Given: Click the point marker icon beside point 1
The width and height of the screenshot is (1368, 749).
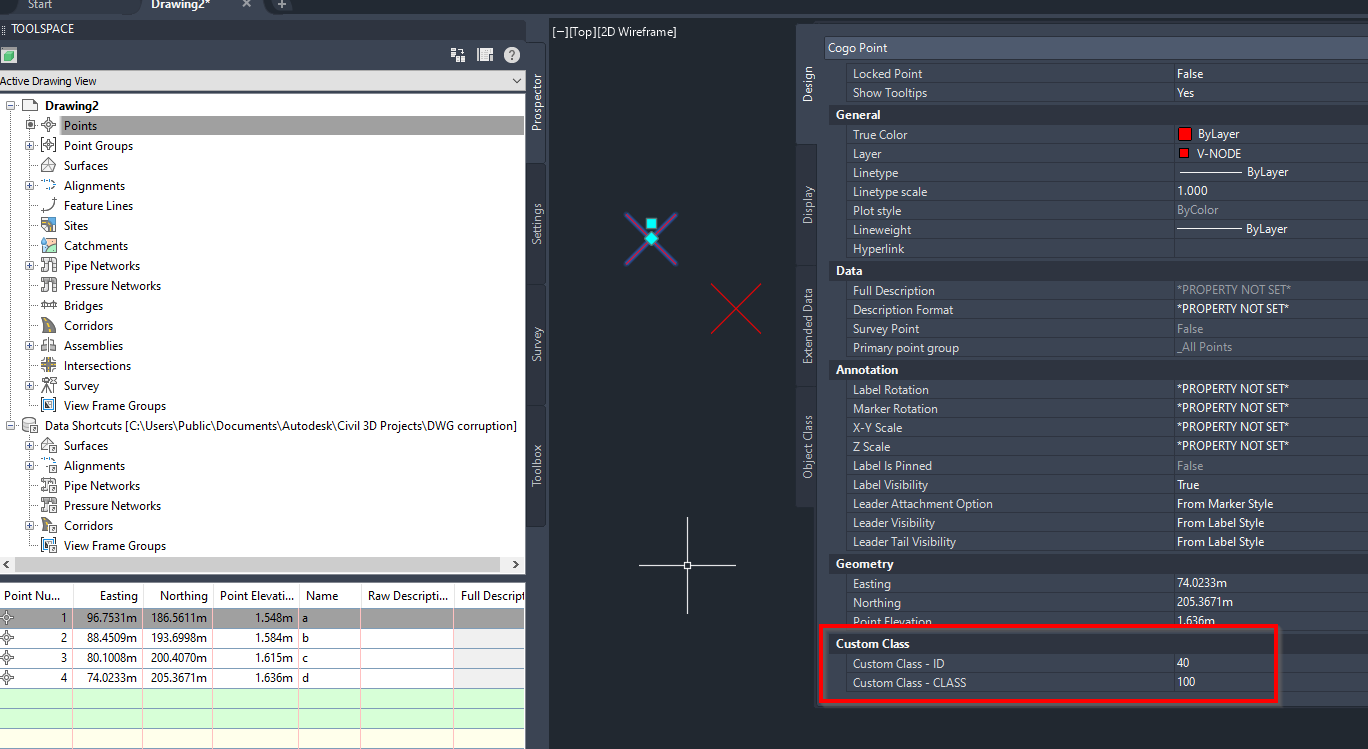Looking at the screenshot, I should pyautogui.click(x=10, y=618).
